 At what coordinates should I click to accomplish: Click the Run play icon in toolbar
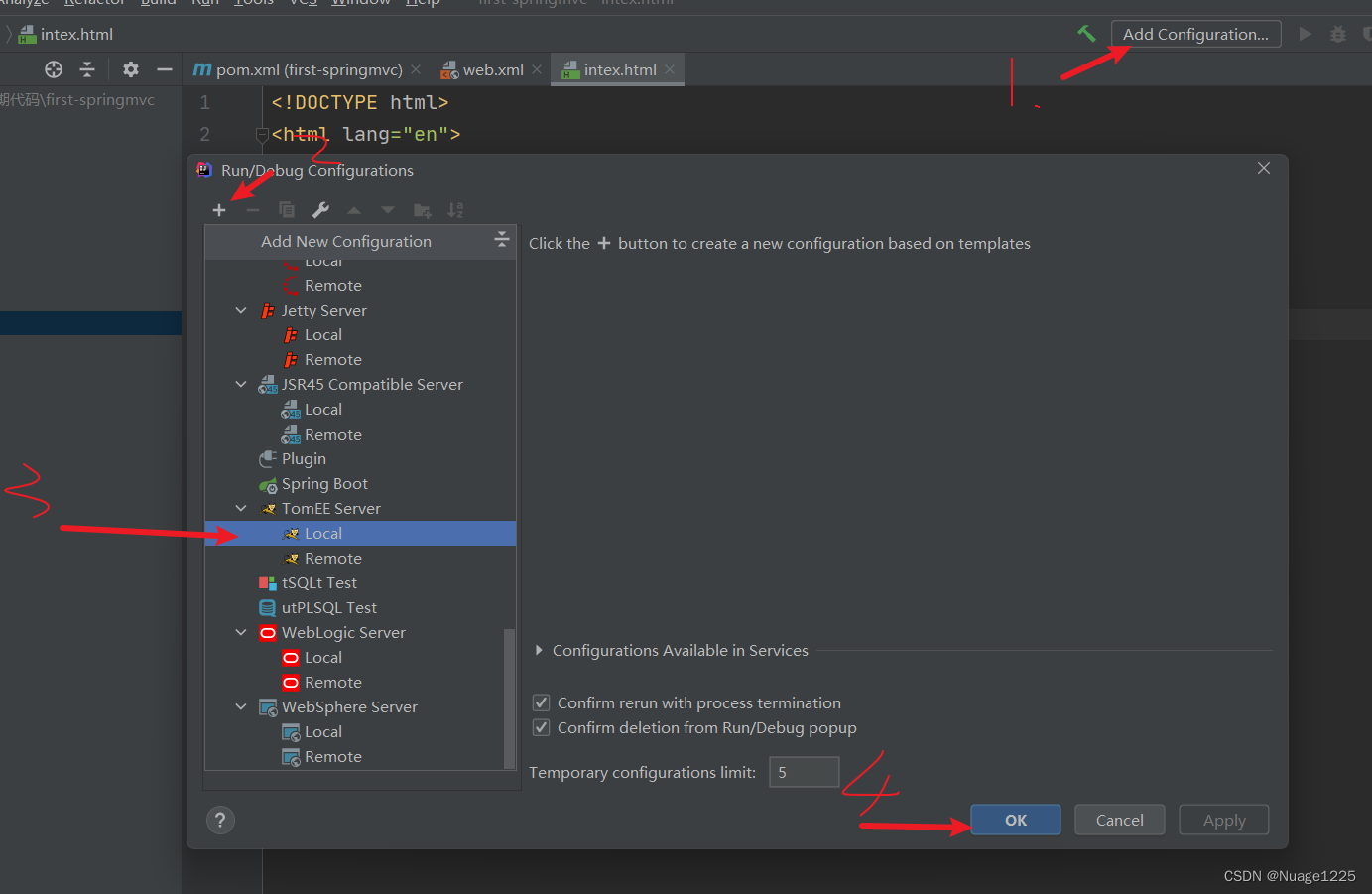(1306, 34)
